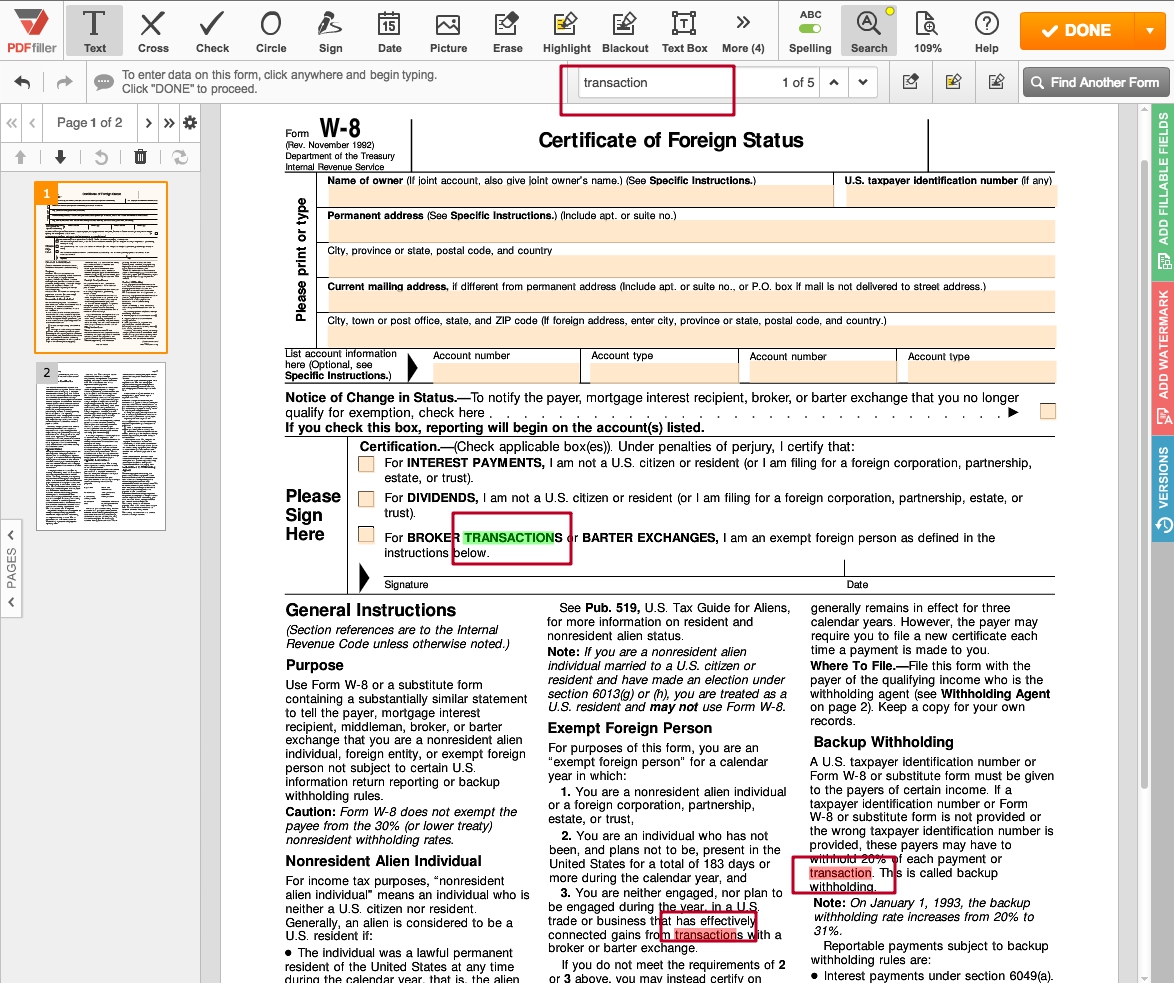This screenshot has height=983, width=1174.
Task: Pick the Blackout tool
Action: [x=625, y=31]
